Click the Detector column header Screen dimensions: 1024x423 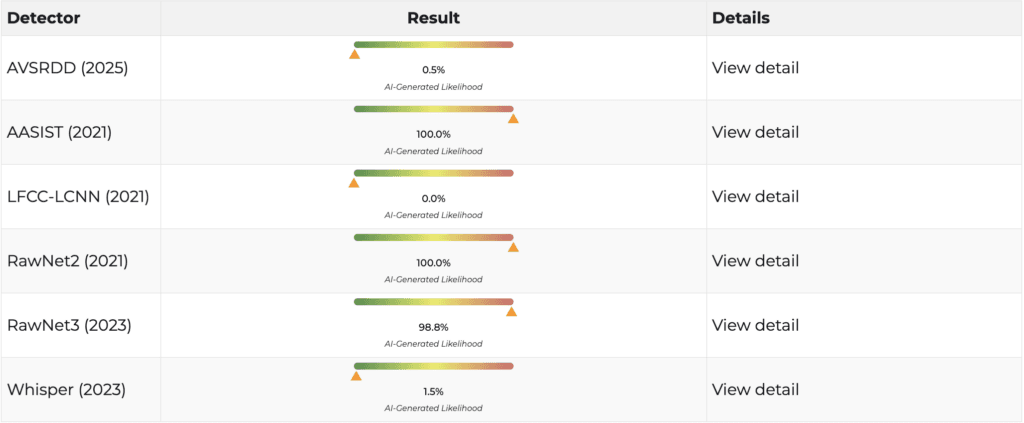coord(44,18)
